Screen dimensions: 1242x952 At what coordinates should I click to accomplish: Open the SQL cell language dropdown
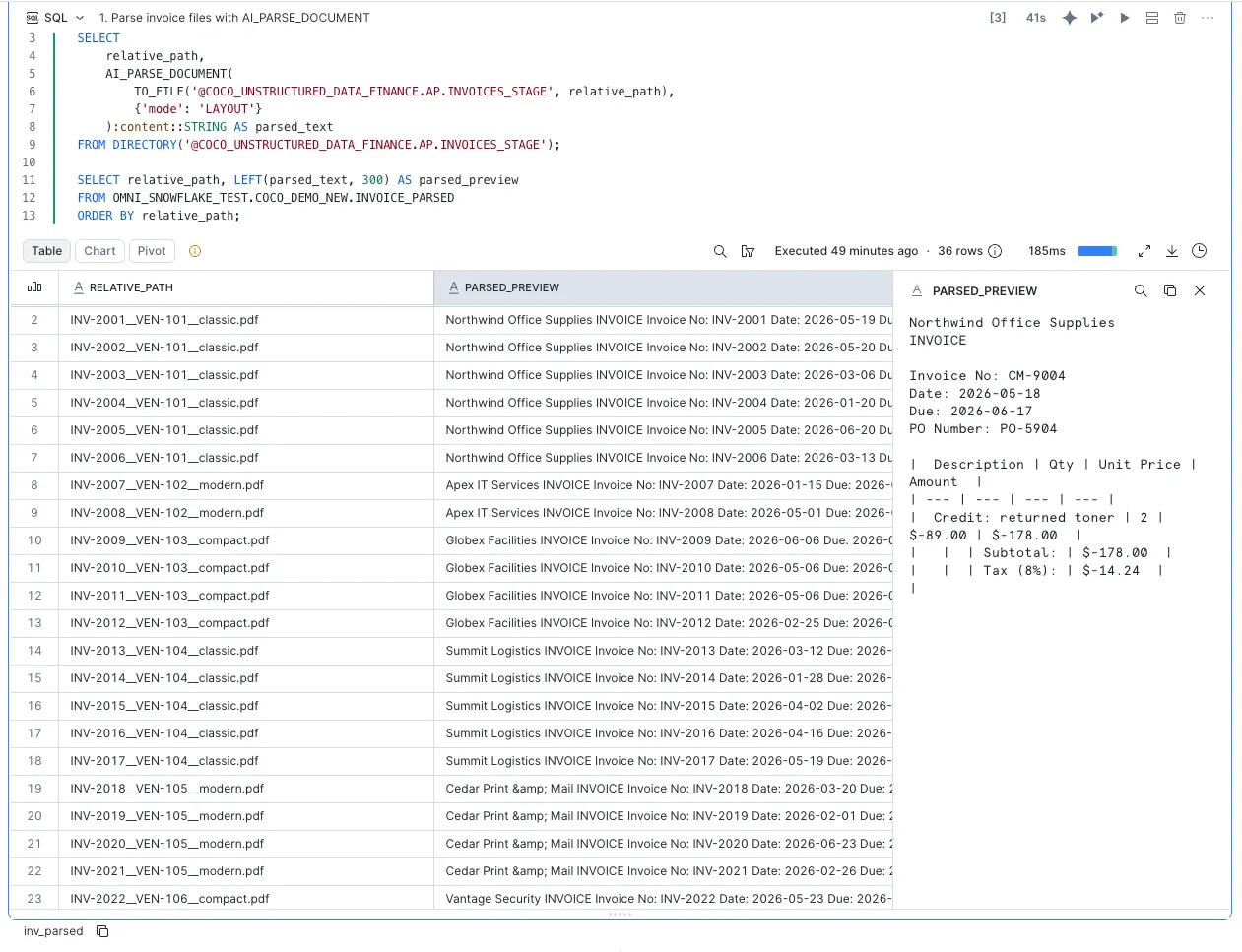click(55, 18)
